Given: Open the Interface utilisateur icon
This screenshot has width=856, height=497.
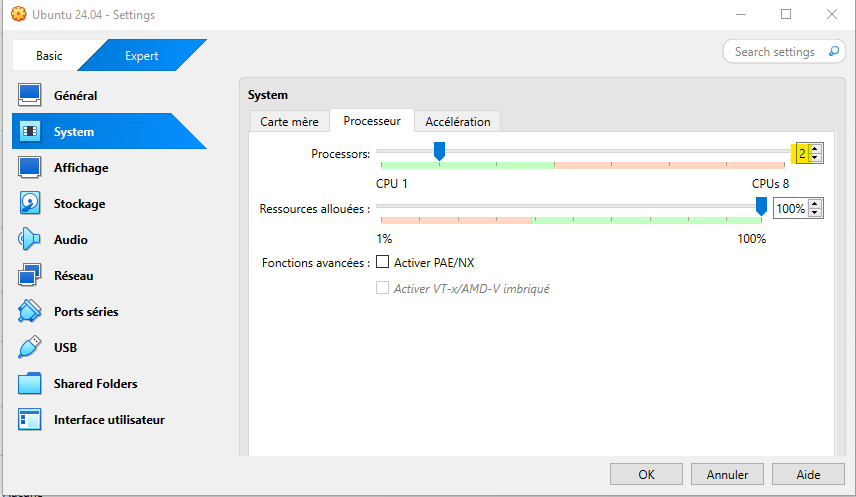Looking at the screenshot, I should coord(30,420).
